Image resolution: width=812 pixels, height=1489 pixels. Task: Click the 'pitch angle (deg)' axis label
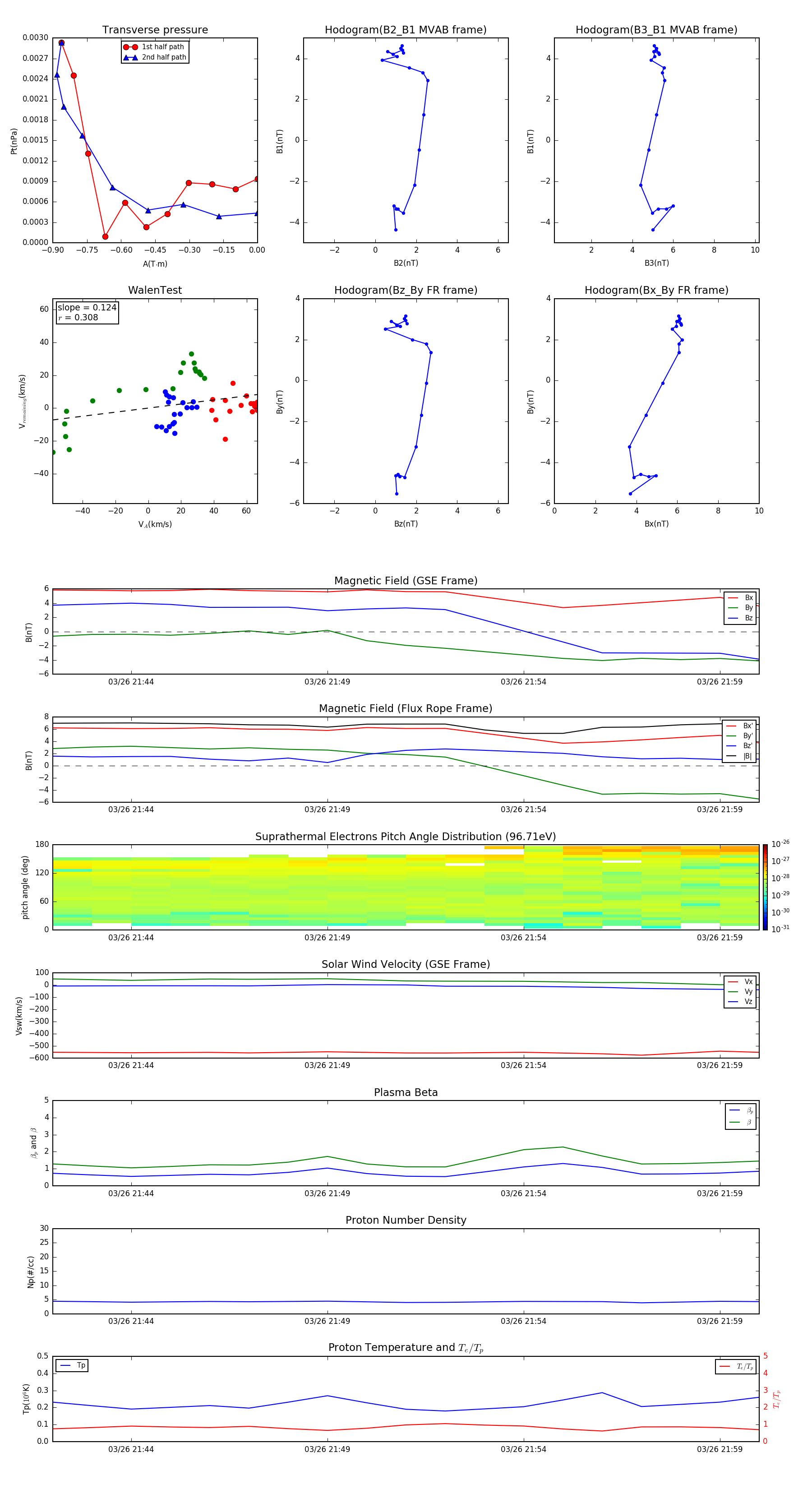(x=25, y=887)
